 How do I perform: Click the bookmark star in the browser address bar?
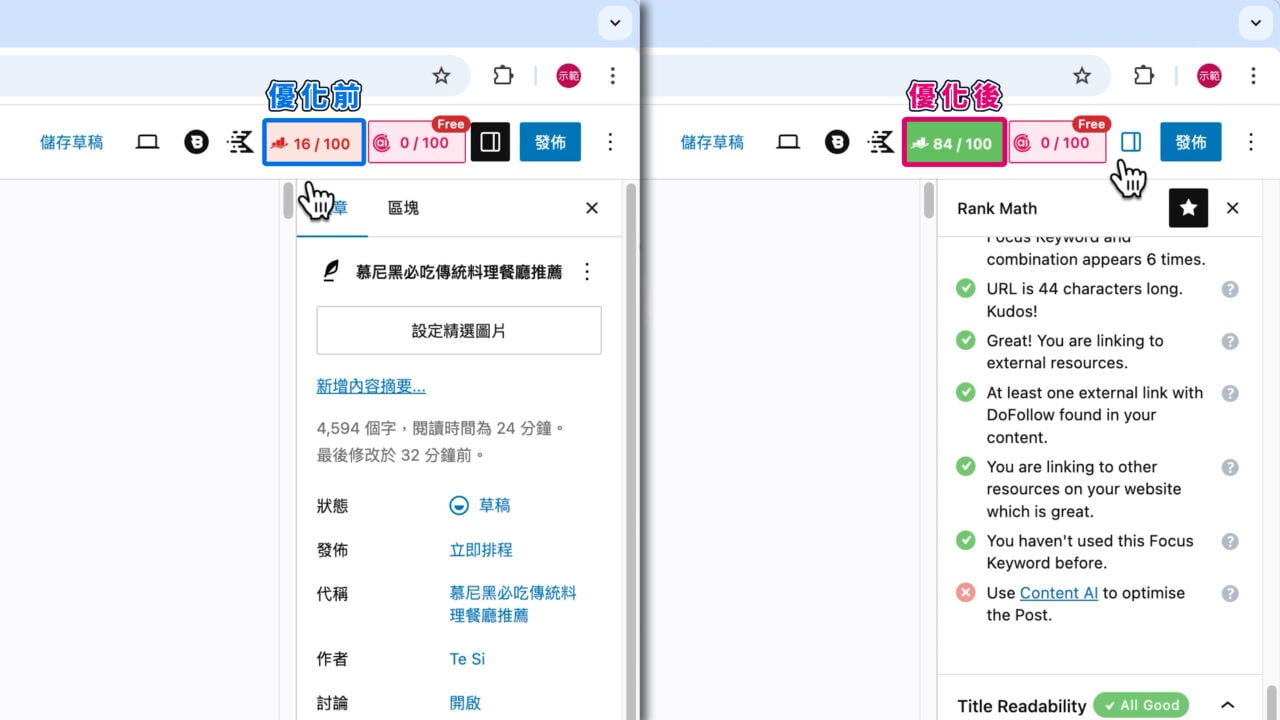[441, 75]
